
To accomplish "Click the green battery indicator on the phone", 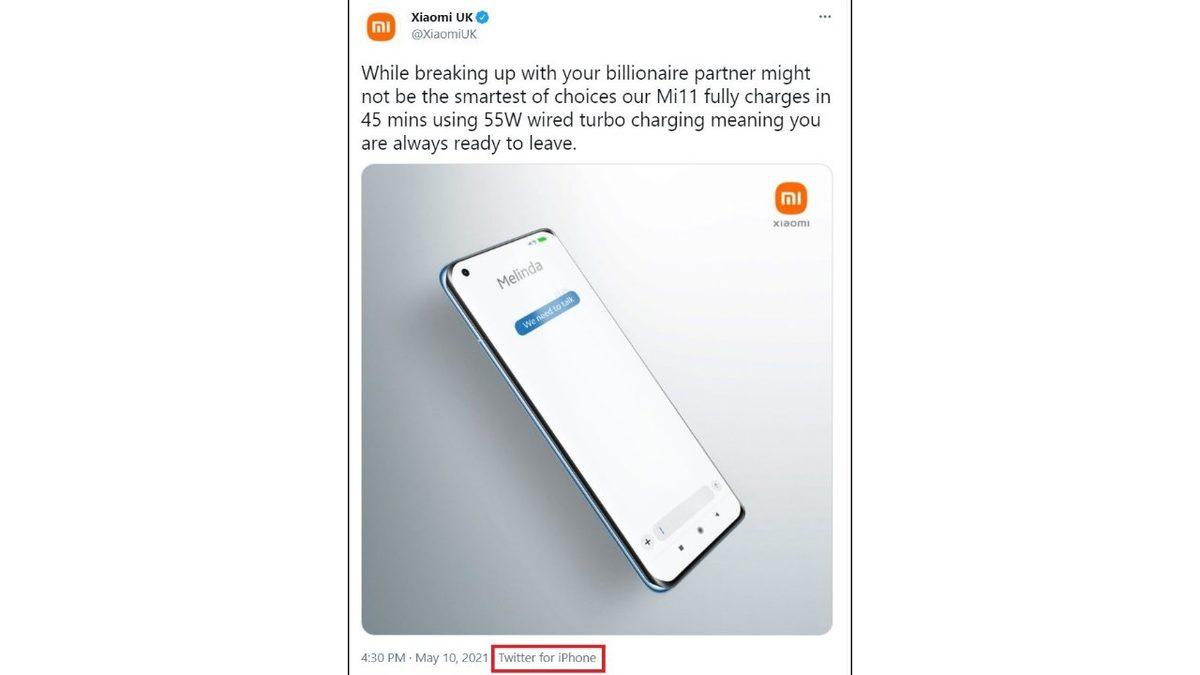I will coord(542,241).
